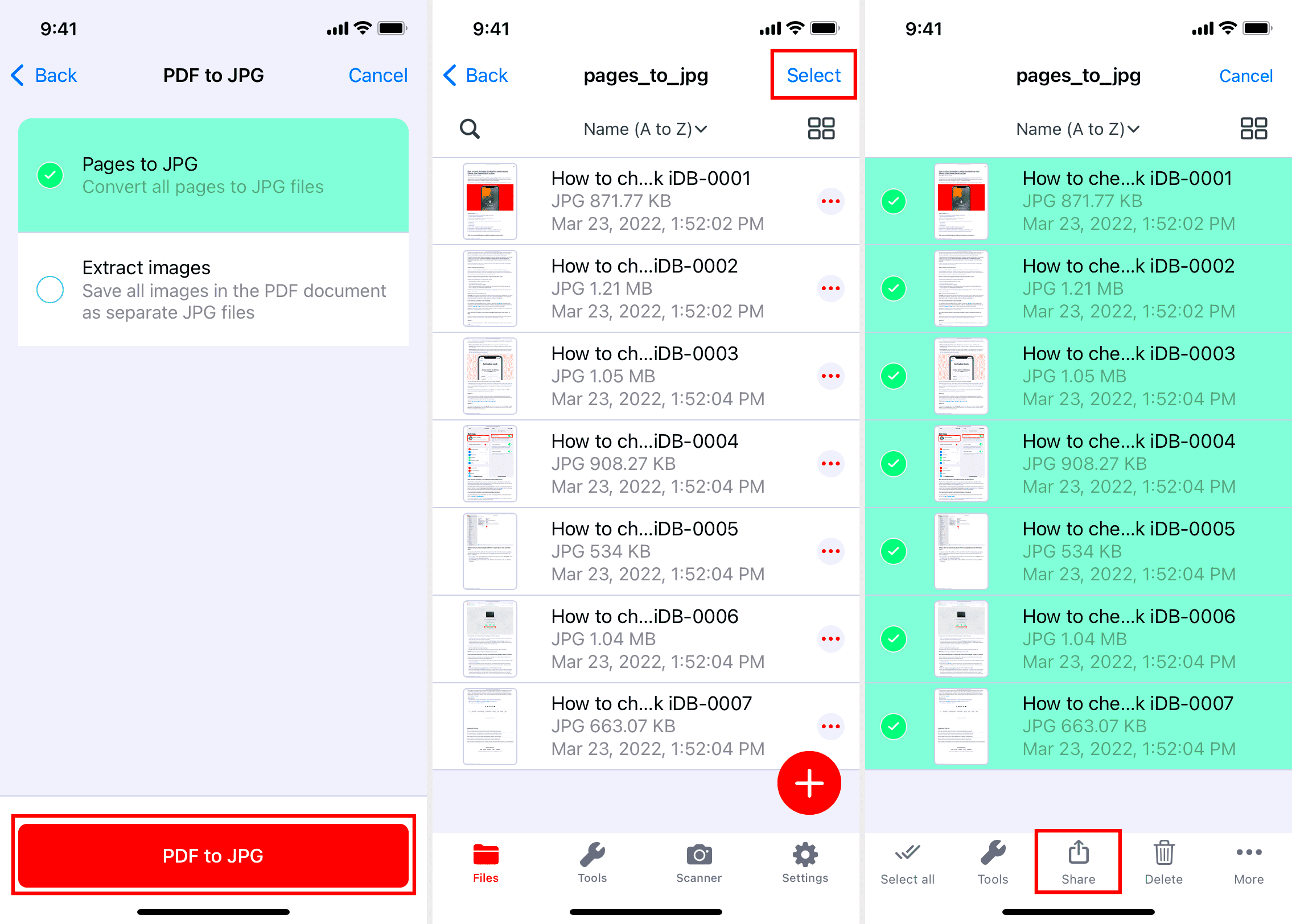Viewport: 1292px width, 924px height.
Task: Tap Select button in top right
Action: 812,75
